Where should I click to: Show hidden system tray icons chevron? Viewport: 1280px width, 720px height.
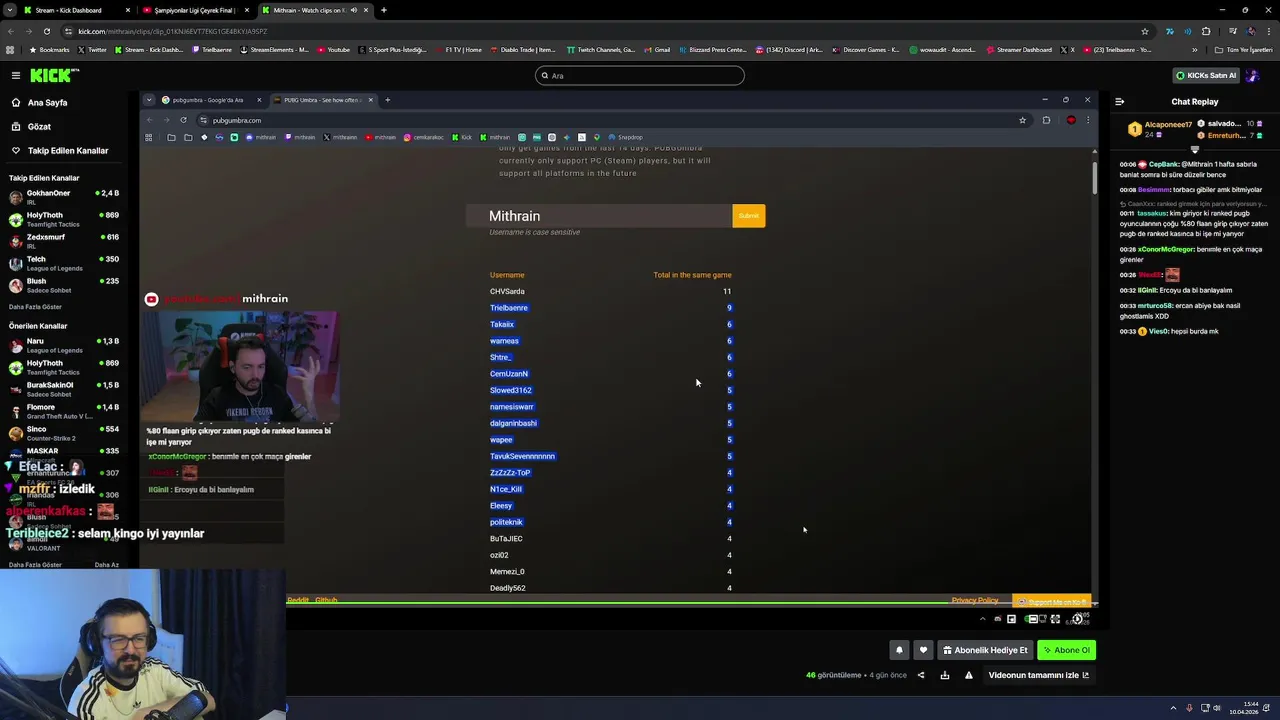1174,708
